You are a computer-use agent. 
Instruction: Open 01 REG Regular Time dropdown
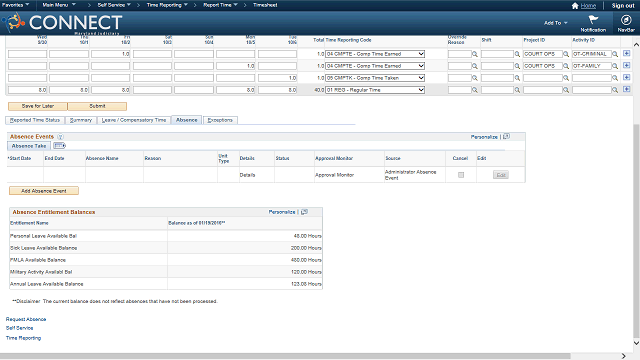pyautogui.click(x=375, y=90)
